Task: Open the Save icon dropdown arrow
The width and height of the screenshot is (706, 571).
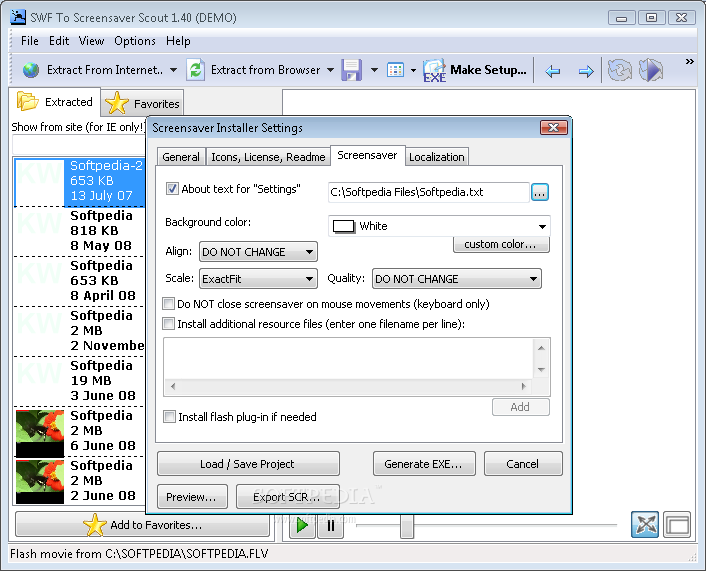Action: pos(374,70)
